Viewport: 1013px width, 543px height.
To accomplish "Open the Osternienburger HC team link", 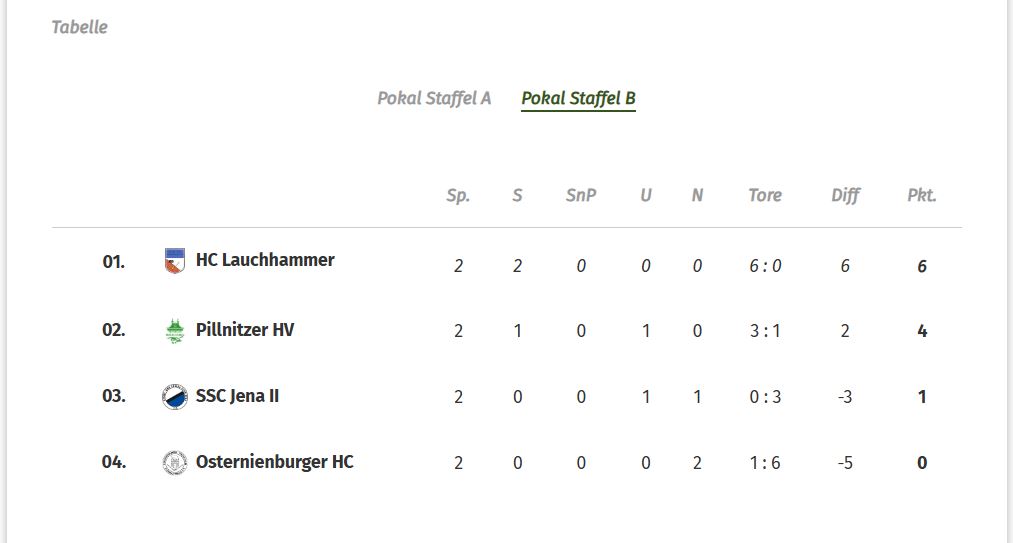I will 275,462.
